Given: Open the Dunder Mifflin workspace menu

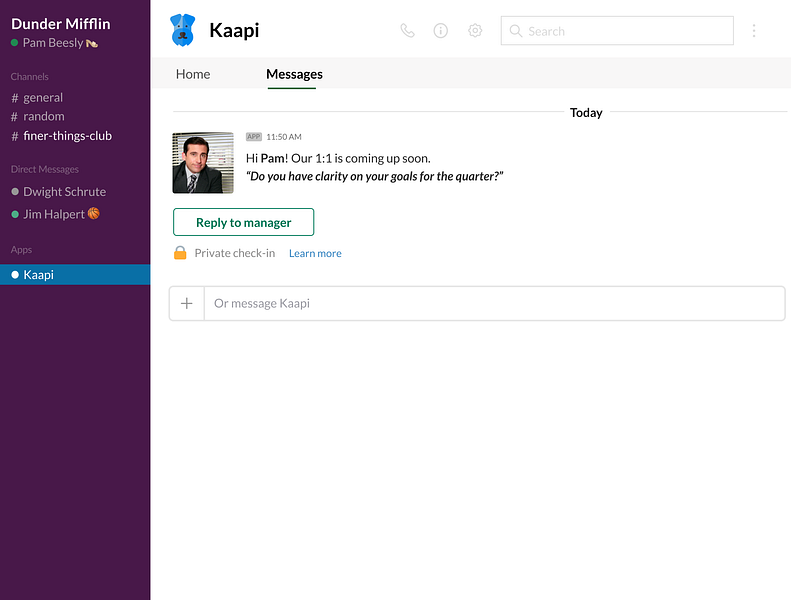Looking at the screenshot, I should click(x=61, y=24).
